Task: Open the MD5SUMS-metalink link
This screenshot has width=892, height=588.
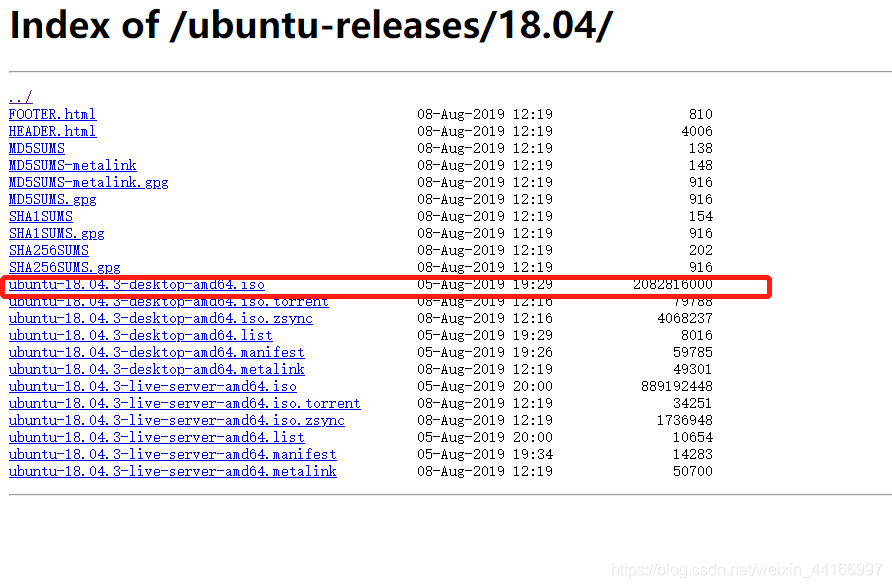Action: coord(72,165)
